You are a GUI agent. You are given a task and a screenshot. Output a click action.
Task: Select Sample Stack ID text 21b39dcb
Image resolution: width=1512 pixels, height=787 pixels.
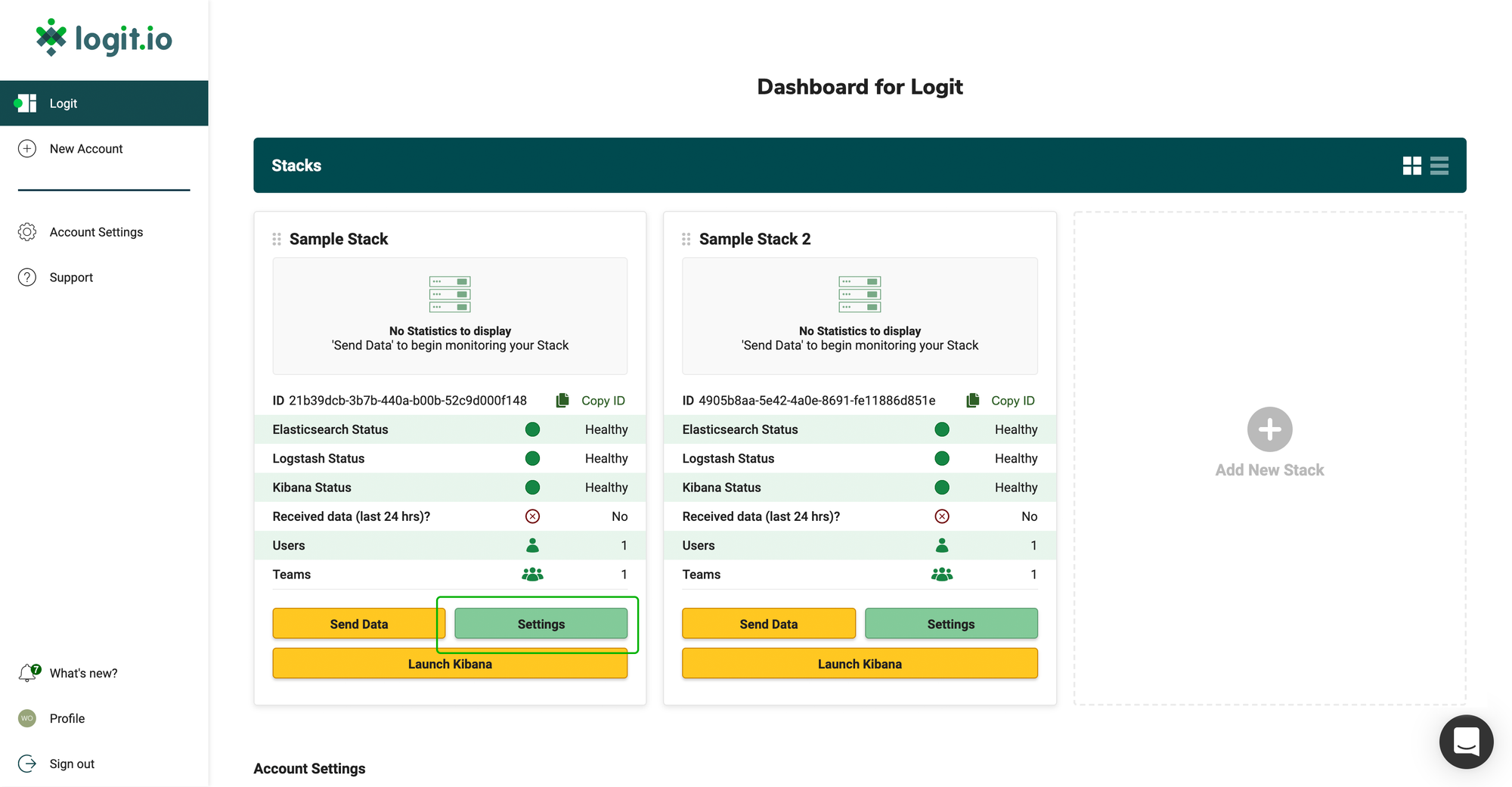pos(407,401)
